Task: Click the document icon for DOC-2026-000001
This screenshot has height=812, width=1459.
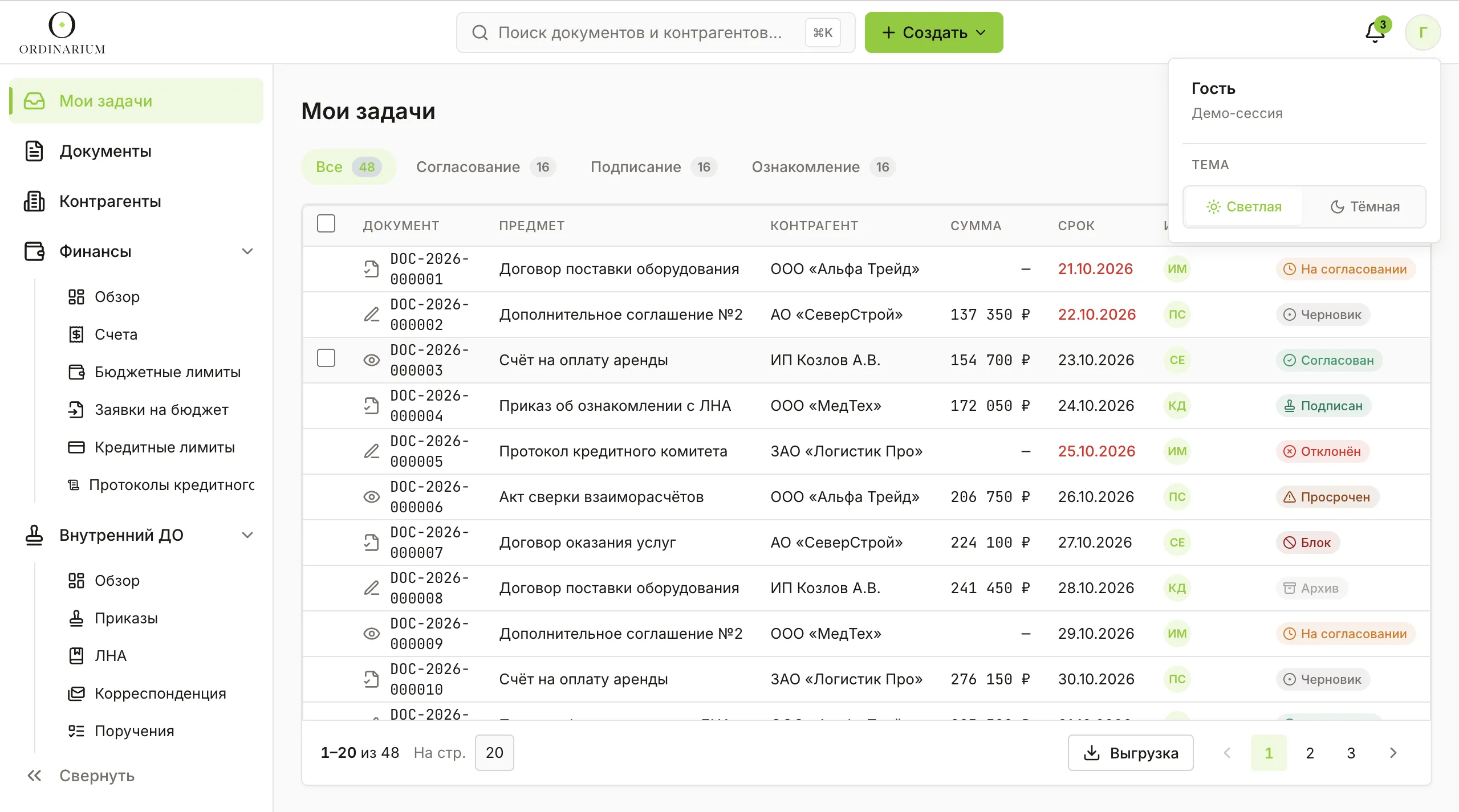Action: coord(371,269)
